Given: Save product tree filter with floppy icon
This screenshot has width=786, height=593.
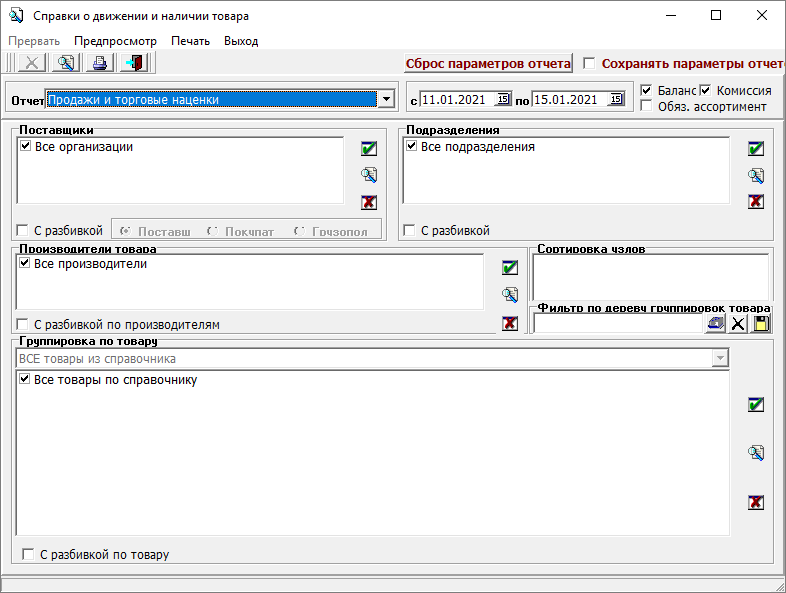Looking at the screenshot, I should (x=762, y=323).
